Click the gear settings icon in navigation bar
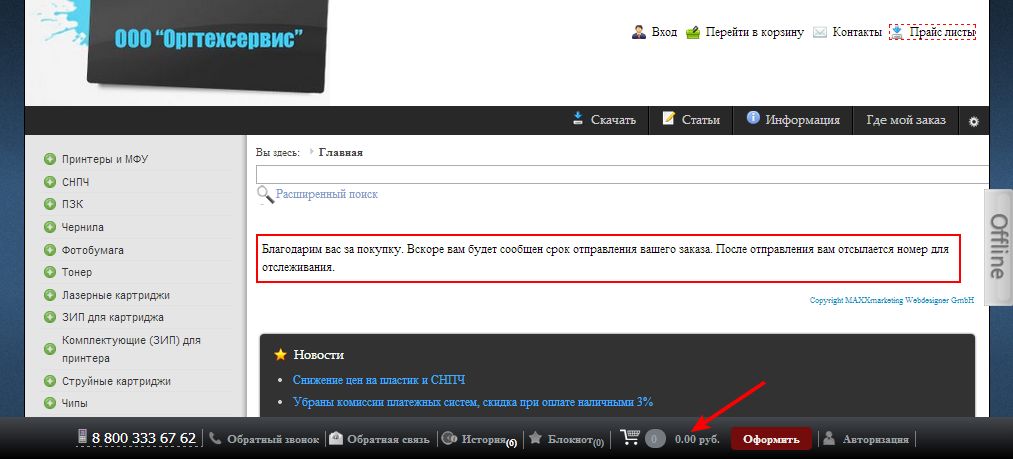Screen dimensions: 1013x459 click(974, 121)
